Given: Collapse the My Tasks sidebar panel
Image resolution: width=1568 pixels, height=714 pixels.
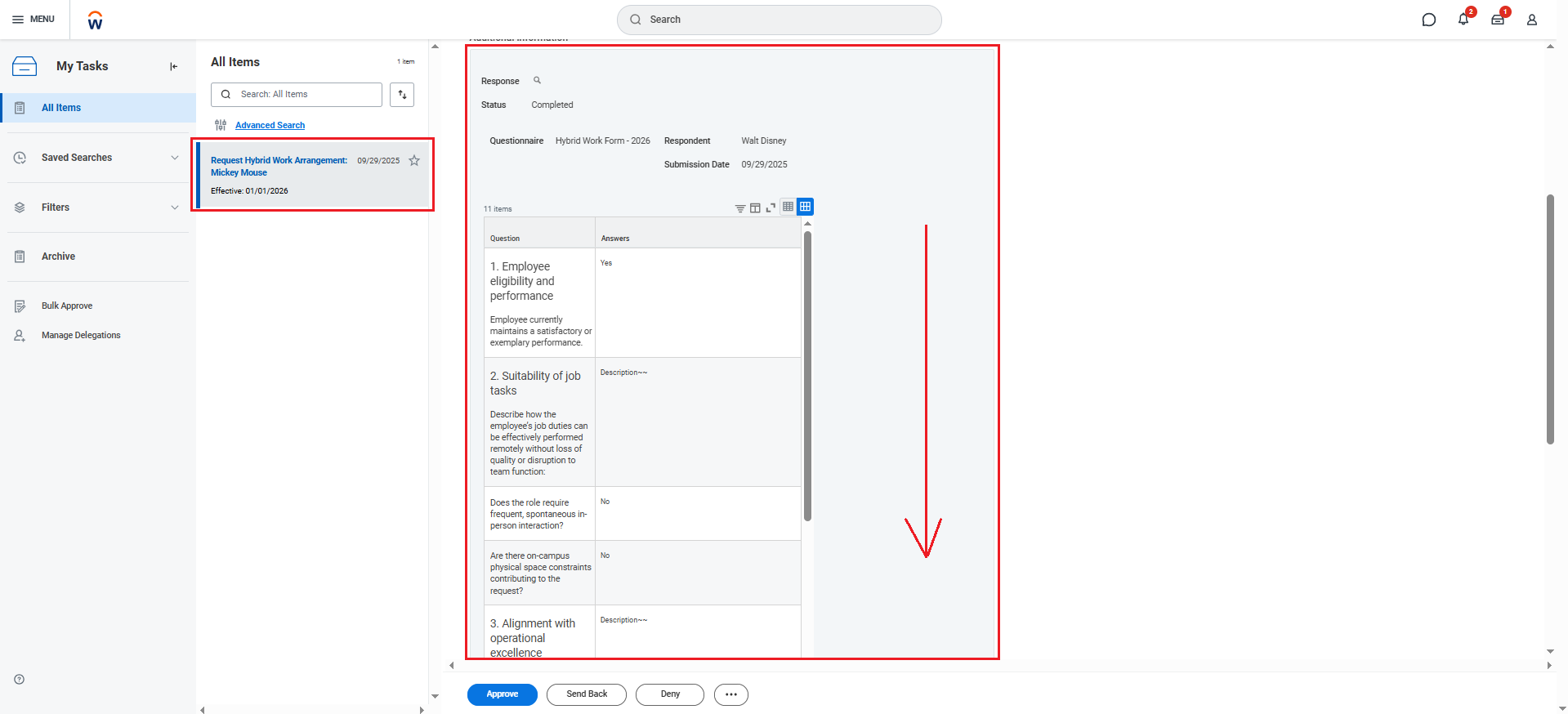Looking at the screenshot, I should [x=173, y=67].
